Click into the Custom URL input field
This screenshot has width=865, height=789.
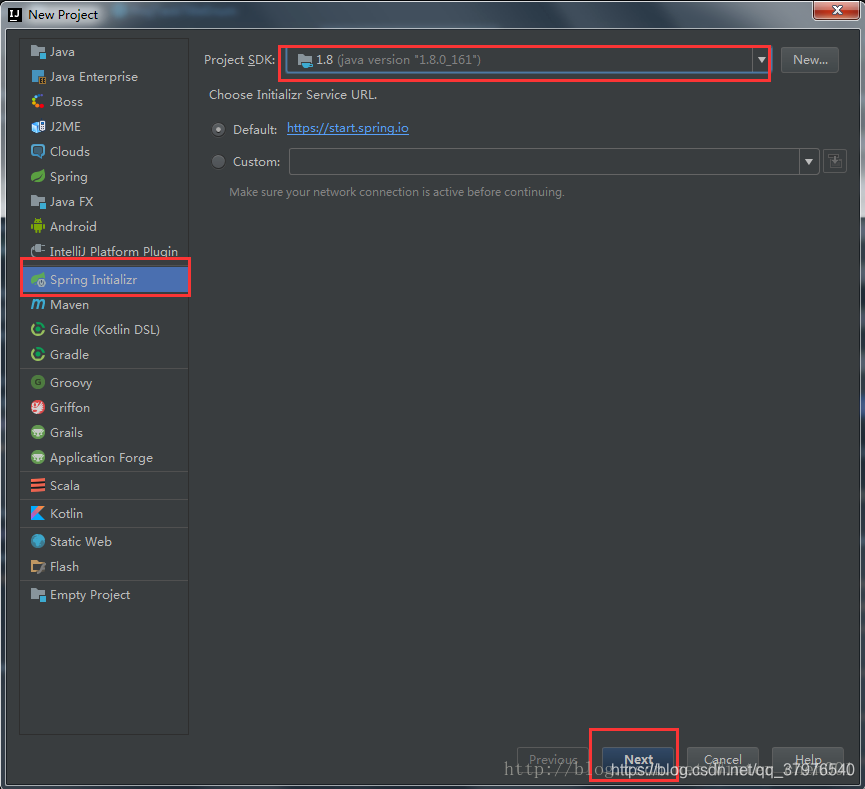click(x=544, y=162)
